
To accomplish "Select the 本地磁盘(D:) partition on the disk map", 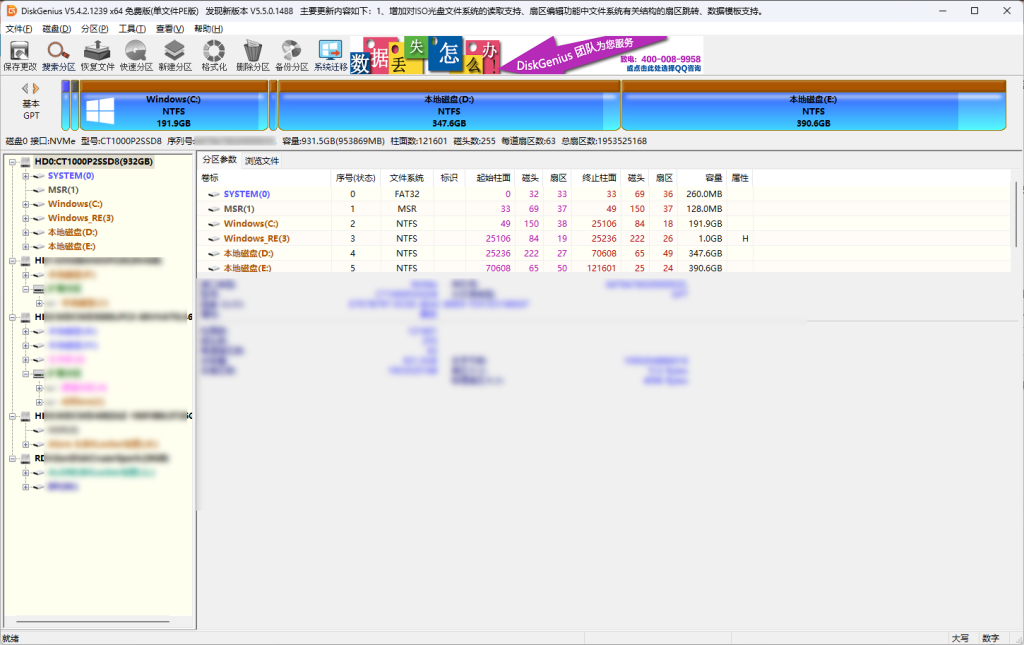I will pos(449,106).
